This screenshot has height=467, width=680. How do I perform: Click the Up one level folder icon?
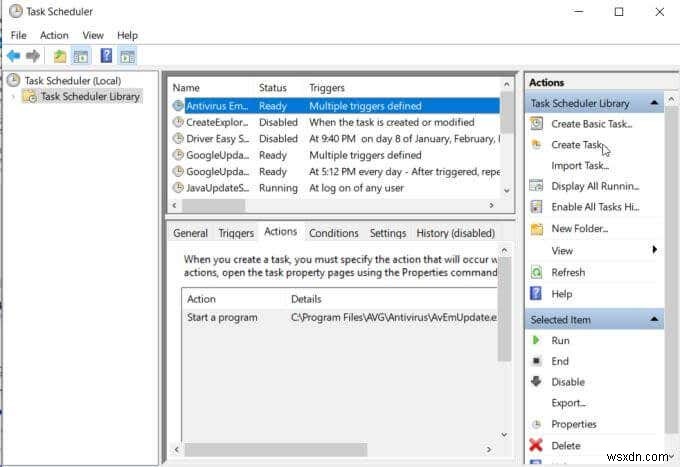pyautogui.click(x=60, y=56)
